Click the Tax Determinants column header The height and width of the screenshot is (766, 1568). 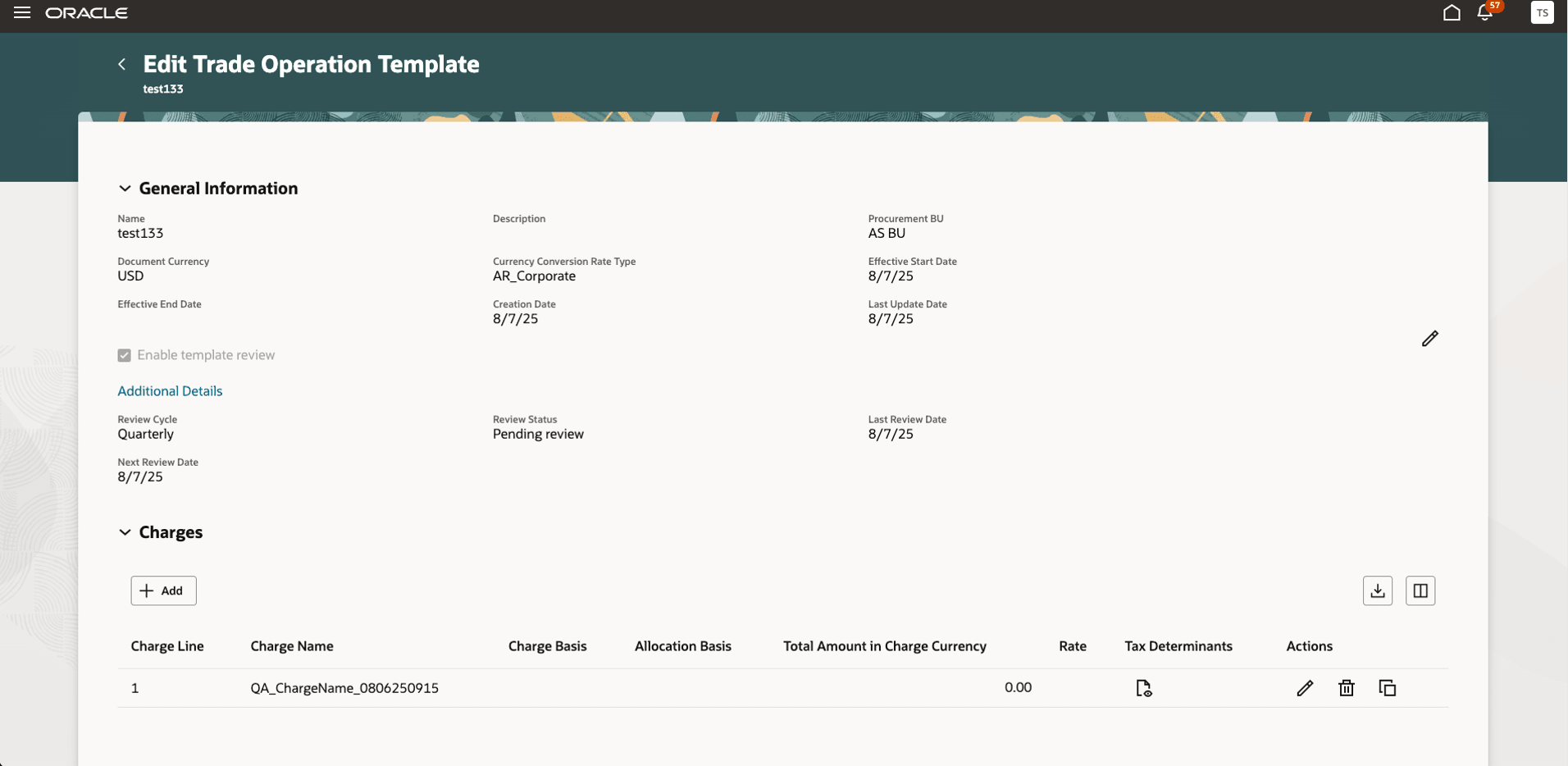pyautogui.click(x=1178, y=646)
